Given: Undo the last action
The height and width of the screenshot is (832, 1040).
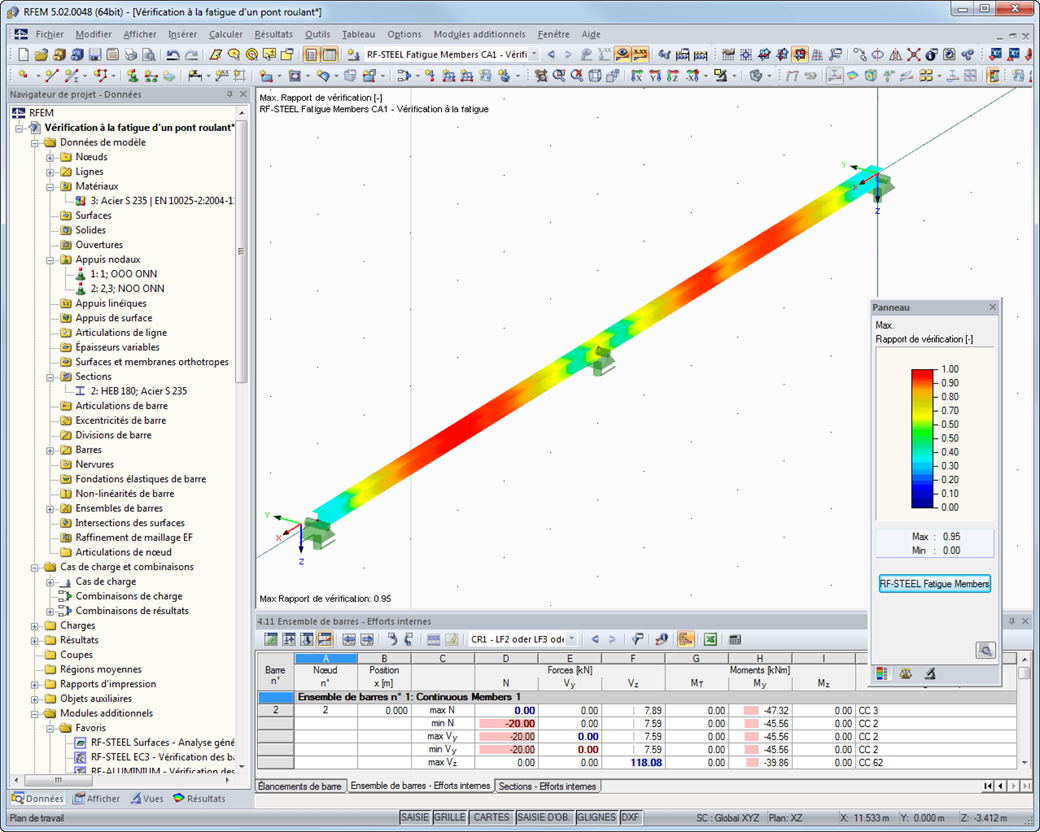Looking at the screenshot, I should (173, 54).
